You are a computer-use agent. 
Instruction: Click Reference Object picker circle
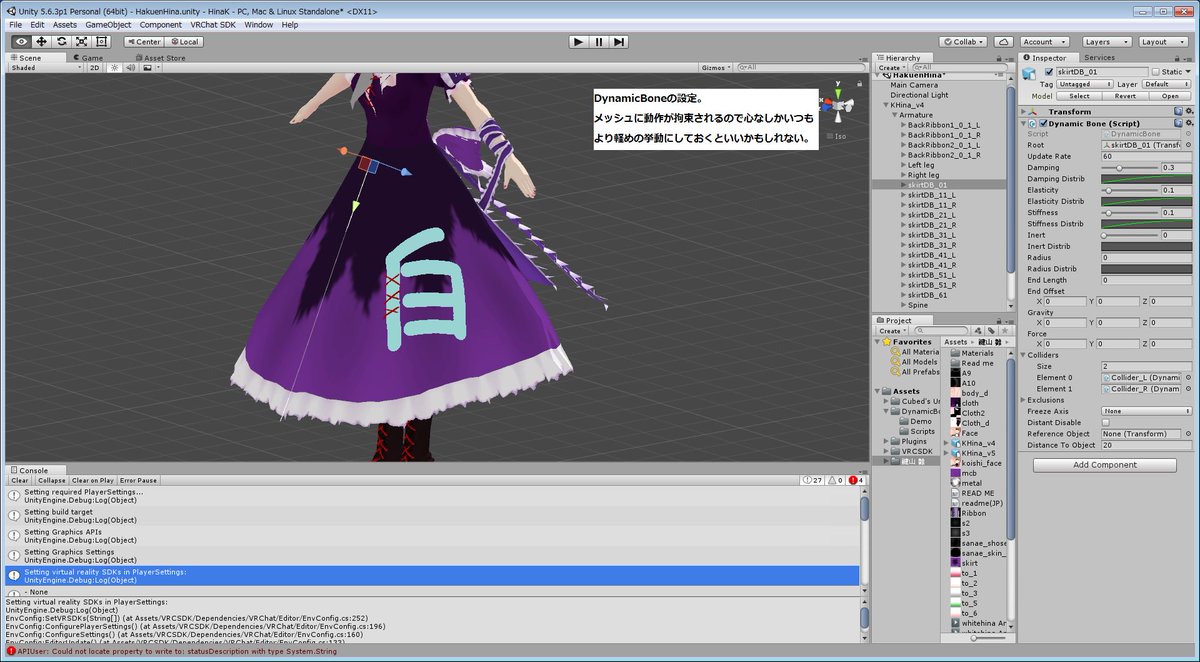pyautogui.click(x=1188, y=434)
